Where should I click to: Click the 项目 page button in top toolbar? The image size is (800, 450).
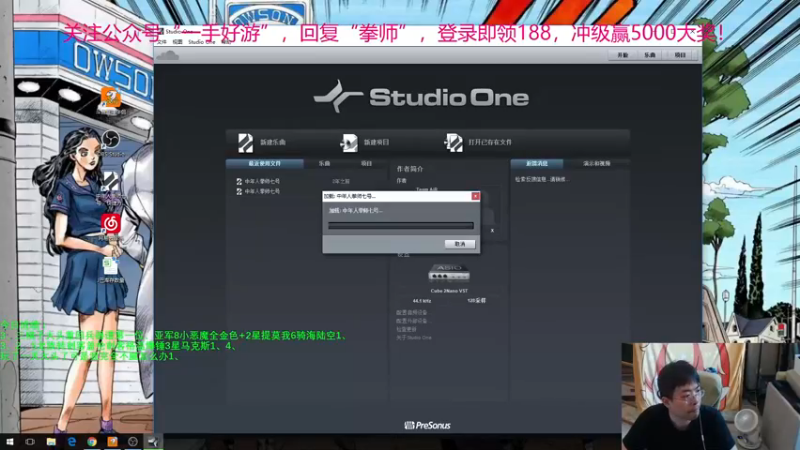(x=680, y=55)
